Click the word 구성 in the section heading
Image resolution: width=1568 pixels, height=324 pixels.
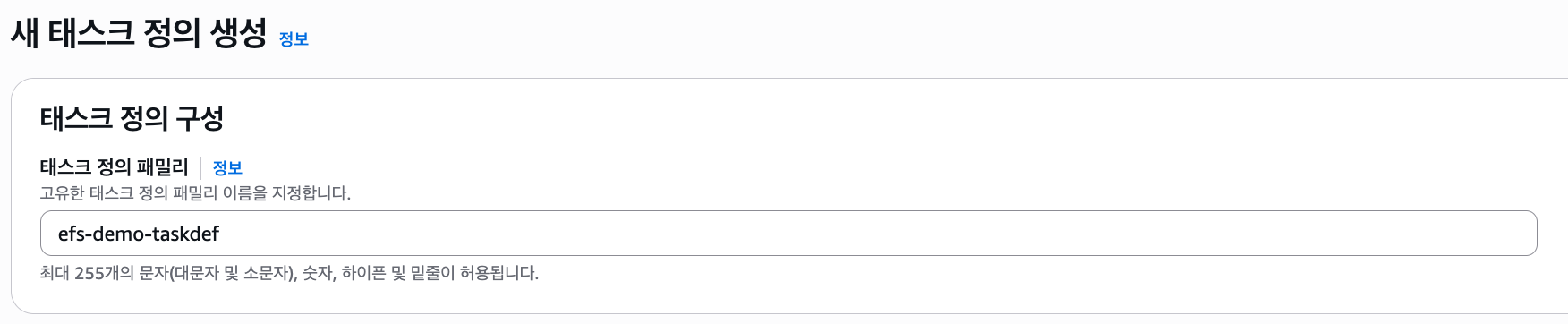pos(200,118)
